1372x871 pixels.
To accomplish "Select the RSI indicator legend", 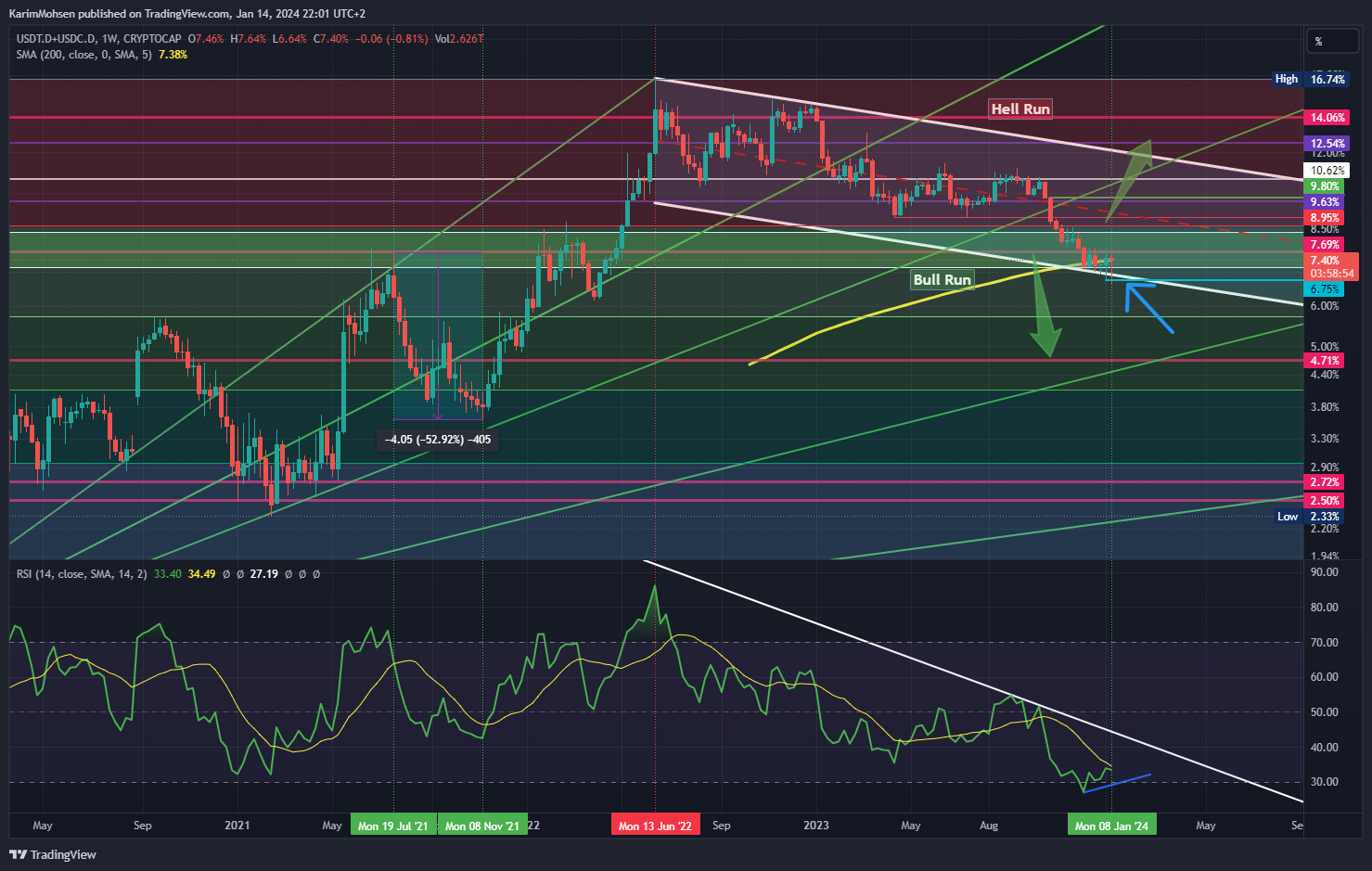I will tap(82, 574).
